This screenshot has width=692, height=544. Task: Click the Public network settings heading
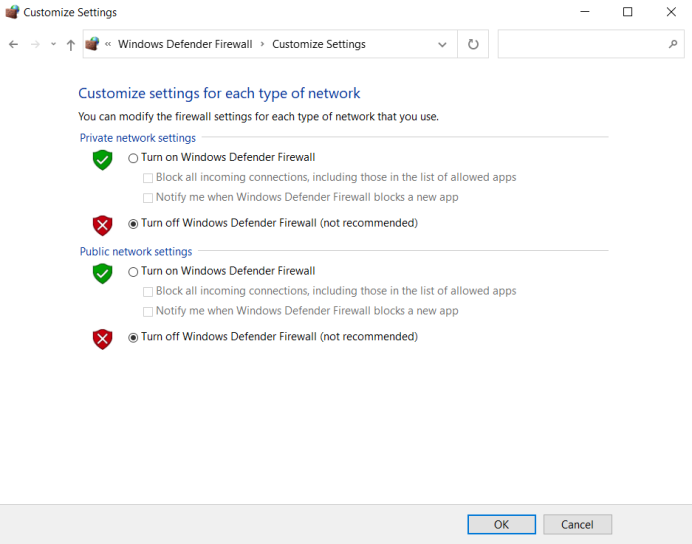tap(136, 251)
